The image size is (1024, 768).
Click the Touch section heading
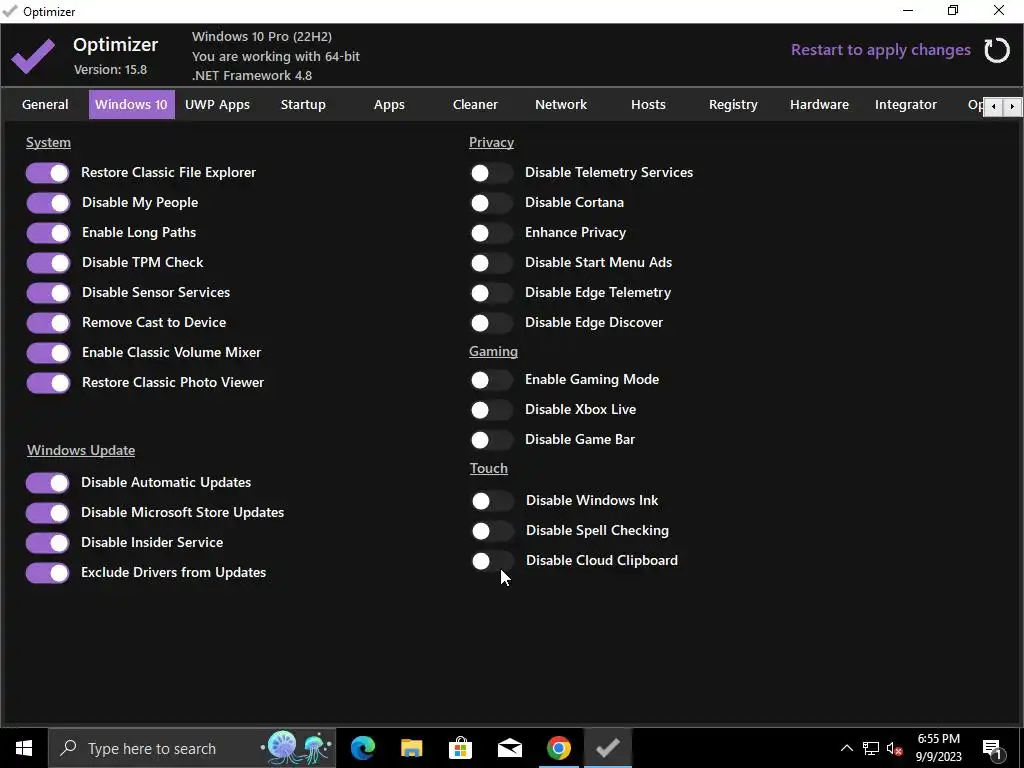488,468
